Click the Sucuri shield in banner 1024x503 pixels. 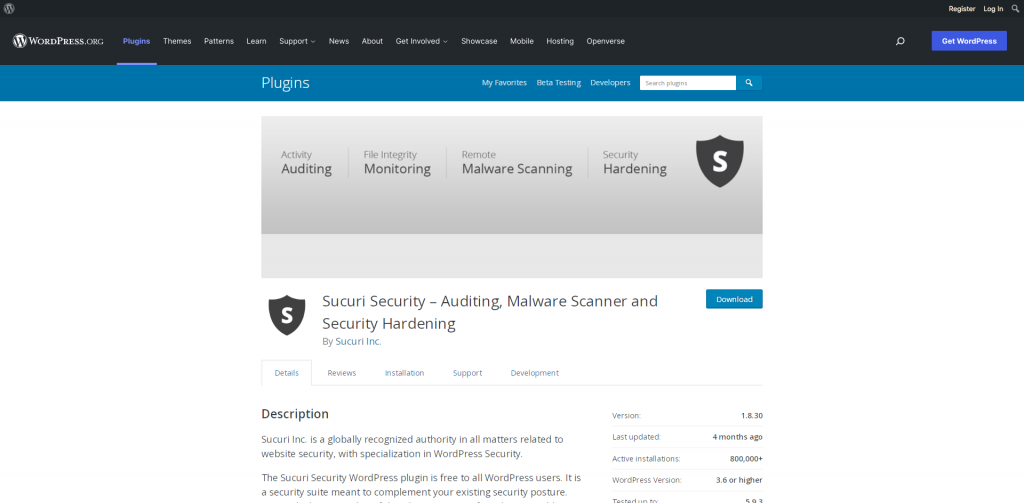(719, 161)
